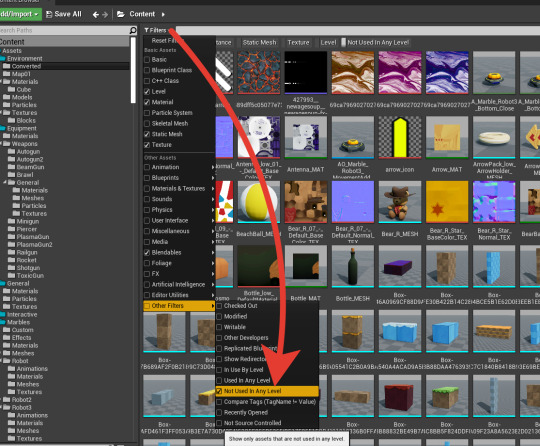Select the PlasmaGun folder icon
The height and width of the screenshot is (446, 540).
(x=12, y=236)
